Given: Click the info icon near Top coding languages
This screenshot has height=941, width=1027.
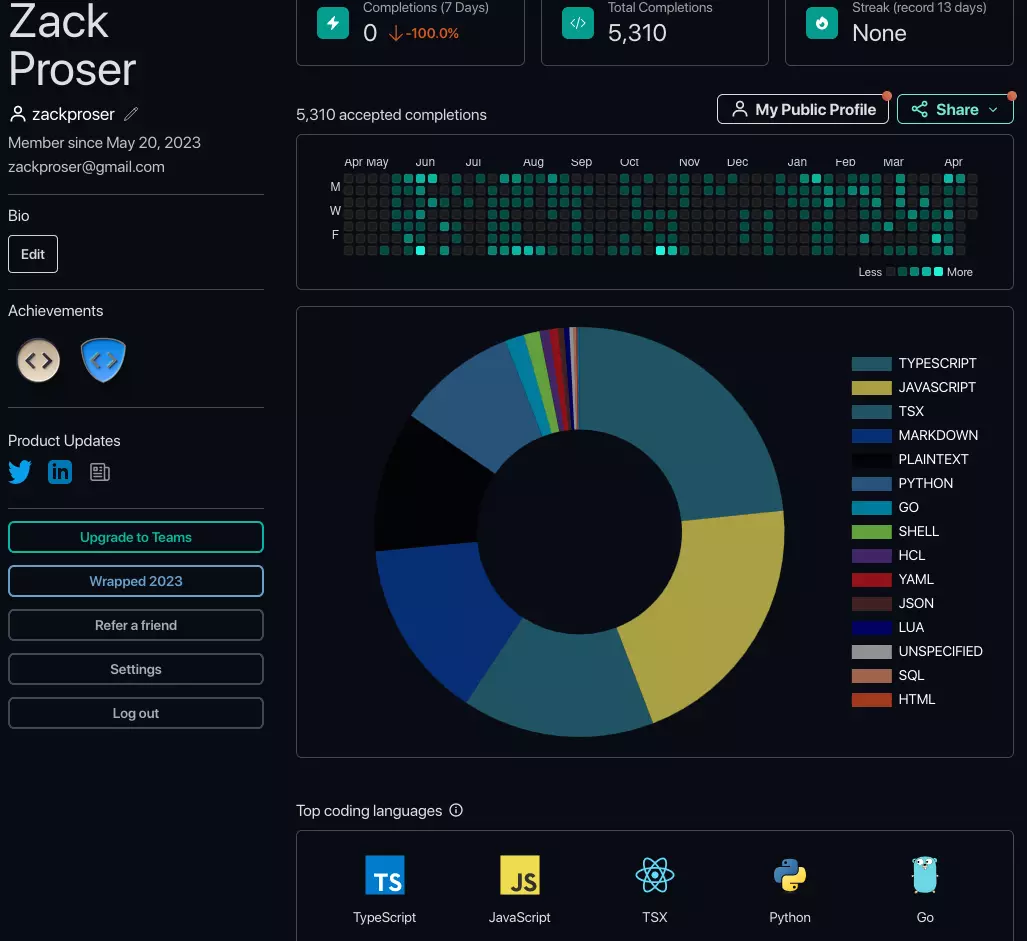Looking at the screenshot, I should coord(455,810).
